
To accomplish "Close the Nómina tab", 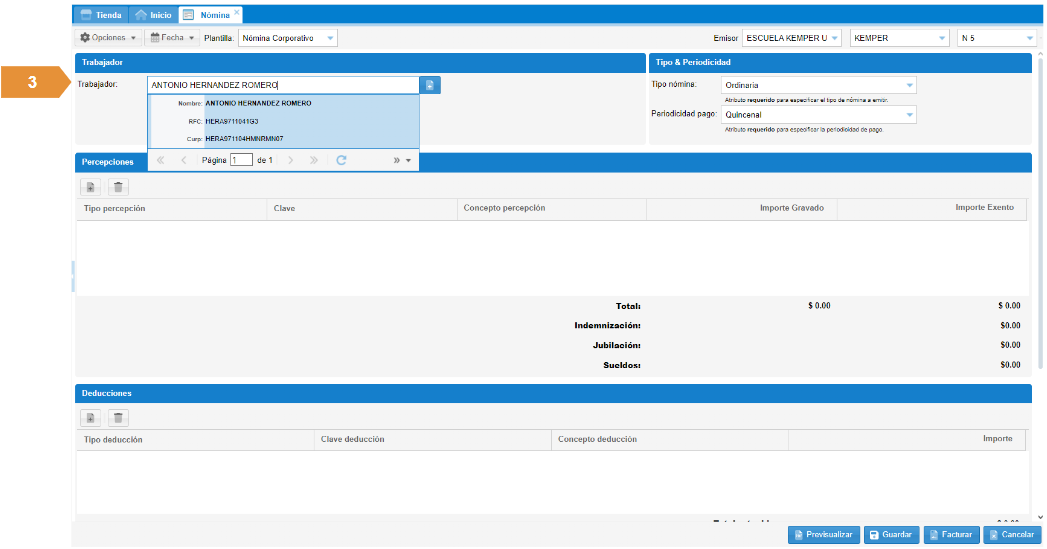I will tap(237, 13).
